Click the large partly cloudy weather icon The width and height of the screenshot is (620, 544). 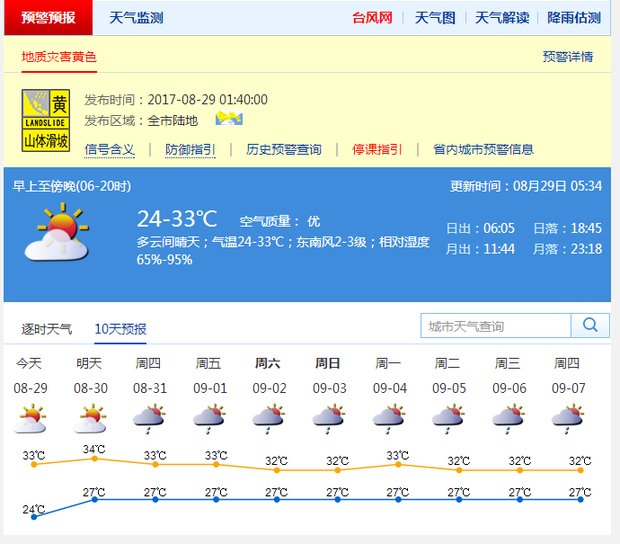tap(56, 233)
